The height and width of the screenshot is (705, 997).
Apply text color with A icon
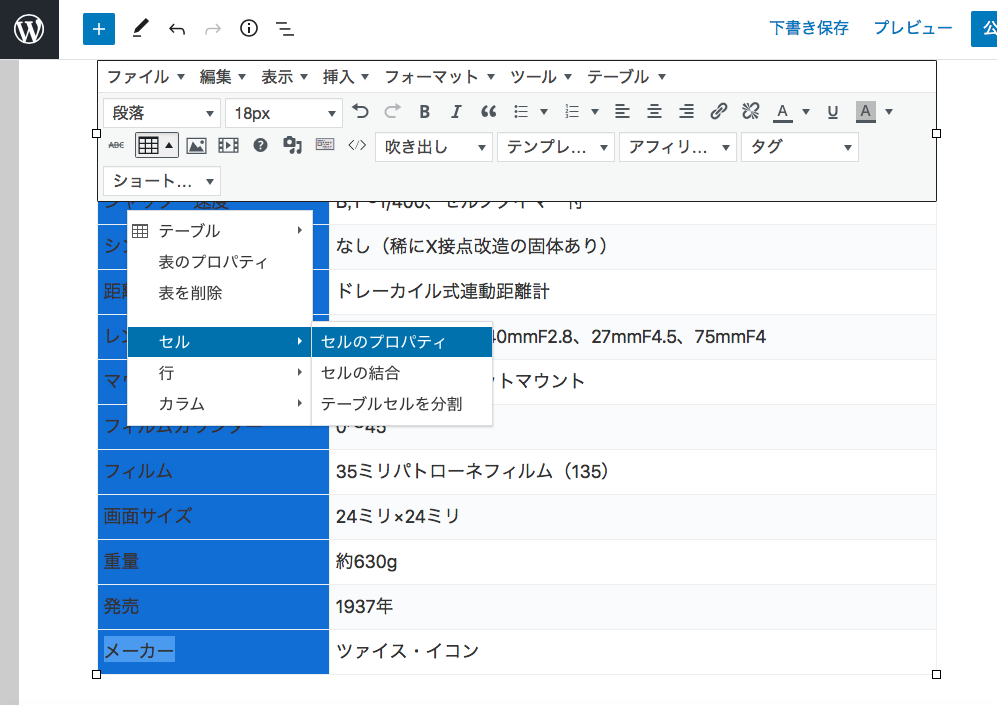point(783,112)
